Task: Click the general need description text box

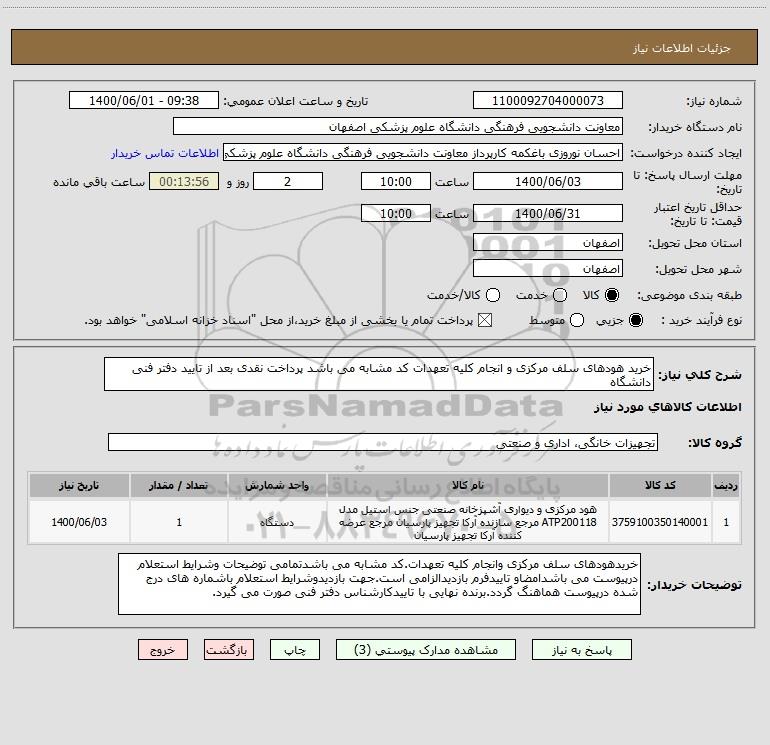Action: pyautogui.click(x=379, y=374)
